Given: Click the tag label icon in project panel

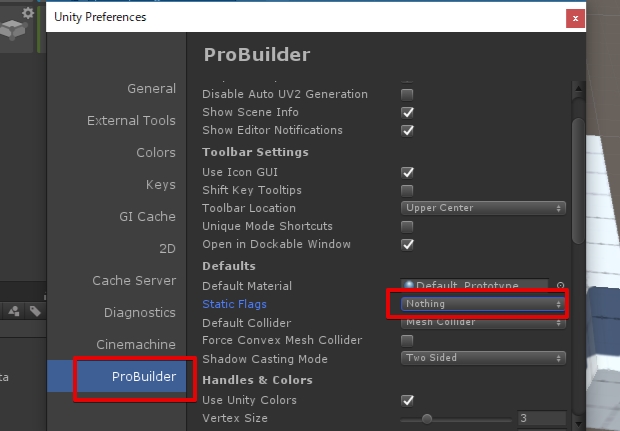Looking at the screenshot, I should [35, 311].
